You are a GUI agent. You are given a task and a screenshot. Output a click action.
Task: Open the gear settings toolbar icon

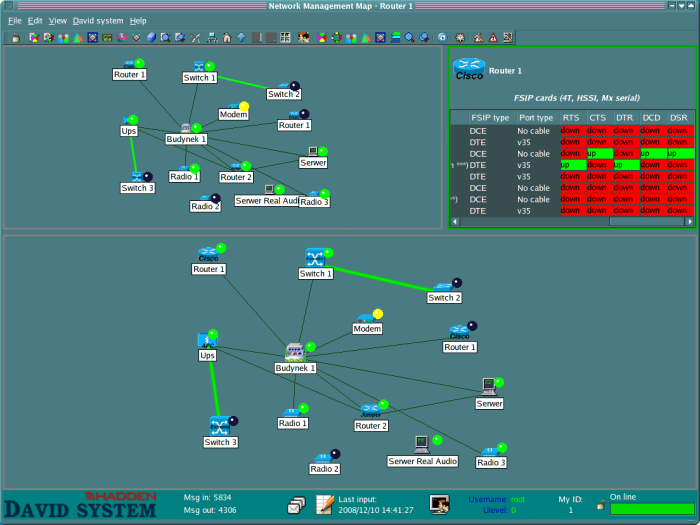click(460, 38)
